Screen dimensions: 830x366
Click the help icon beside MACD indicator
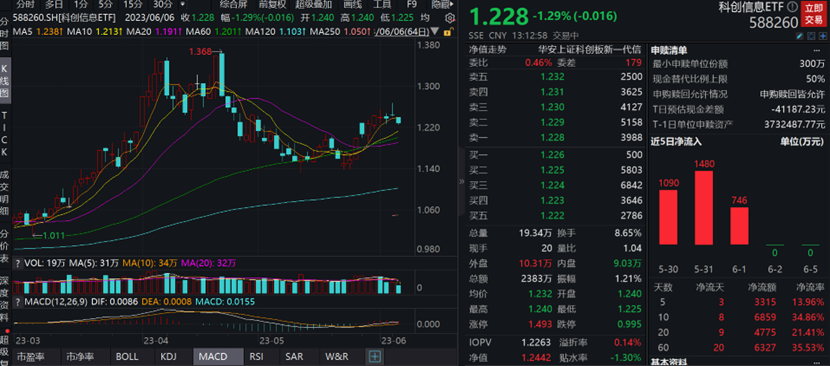click(19, 301)
